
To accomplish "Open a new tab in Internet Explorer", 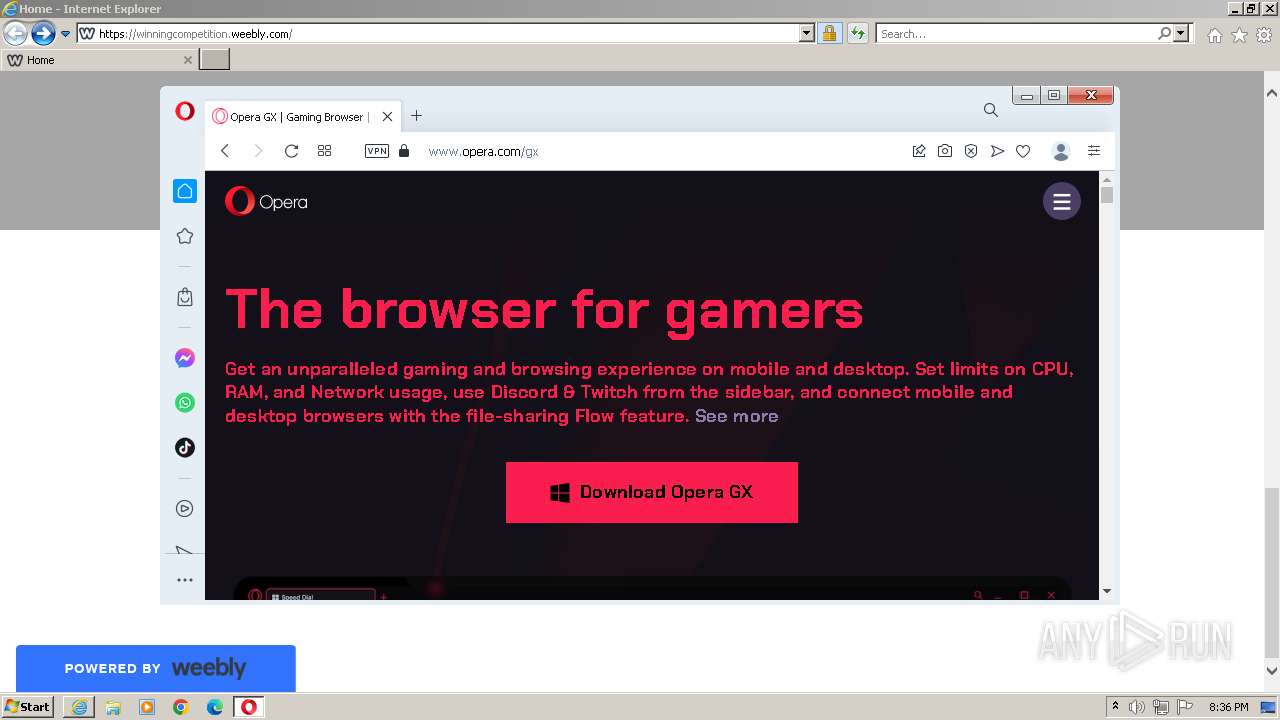I will click(x=215, y=60).
